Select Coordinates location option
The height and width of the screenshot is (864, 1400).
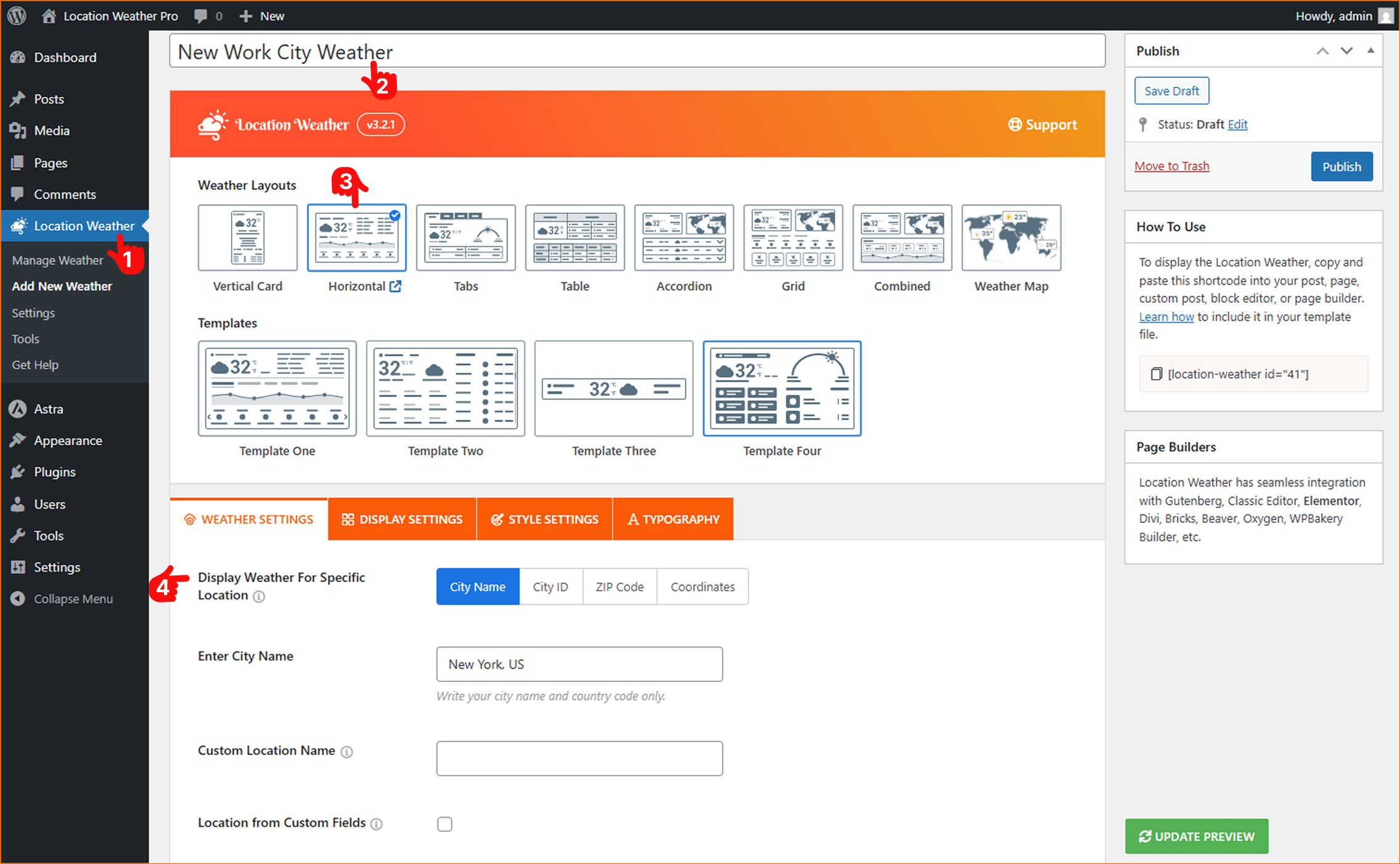(702, 586)
